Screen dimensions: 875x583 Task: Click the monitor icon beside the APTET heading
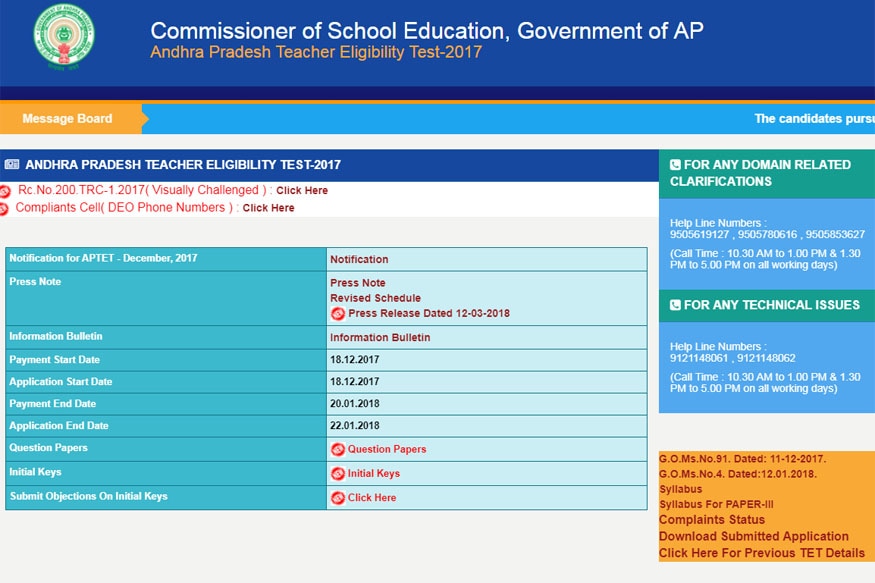12,162
